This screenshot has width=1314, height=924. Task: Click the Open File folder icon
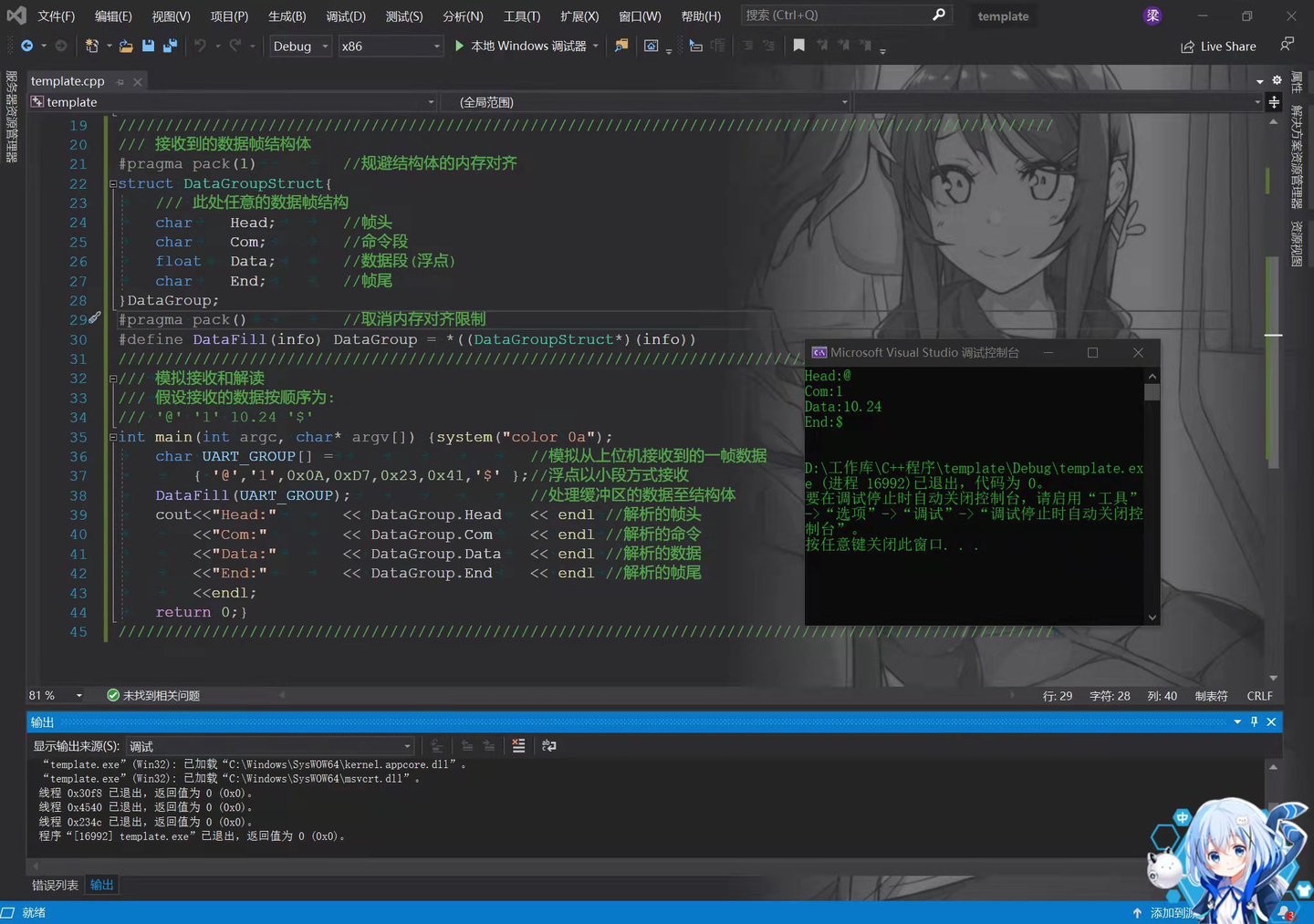(126, 46)
